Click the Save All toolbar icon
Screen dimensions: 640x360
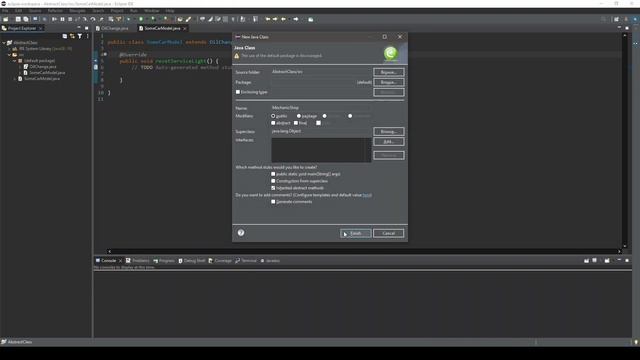coord(26,19)
